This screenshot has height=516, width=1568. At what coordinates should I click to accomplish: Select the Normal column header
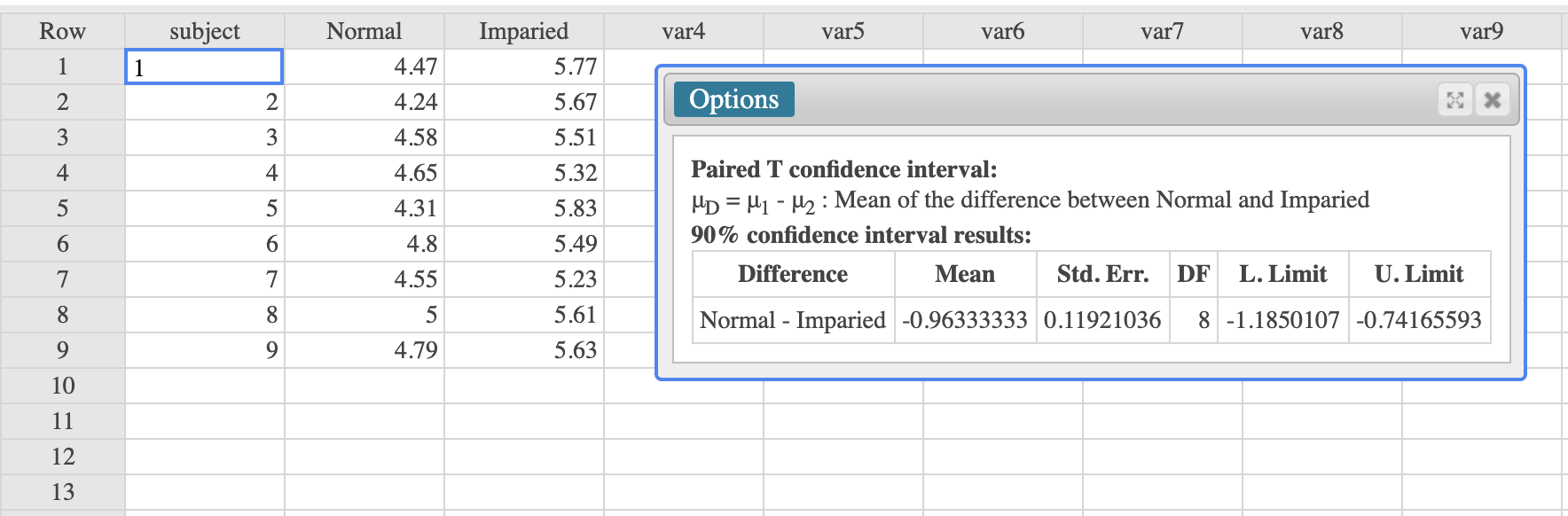pos(364,31)
